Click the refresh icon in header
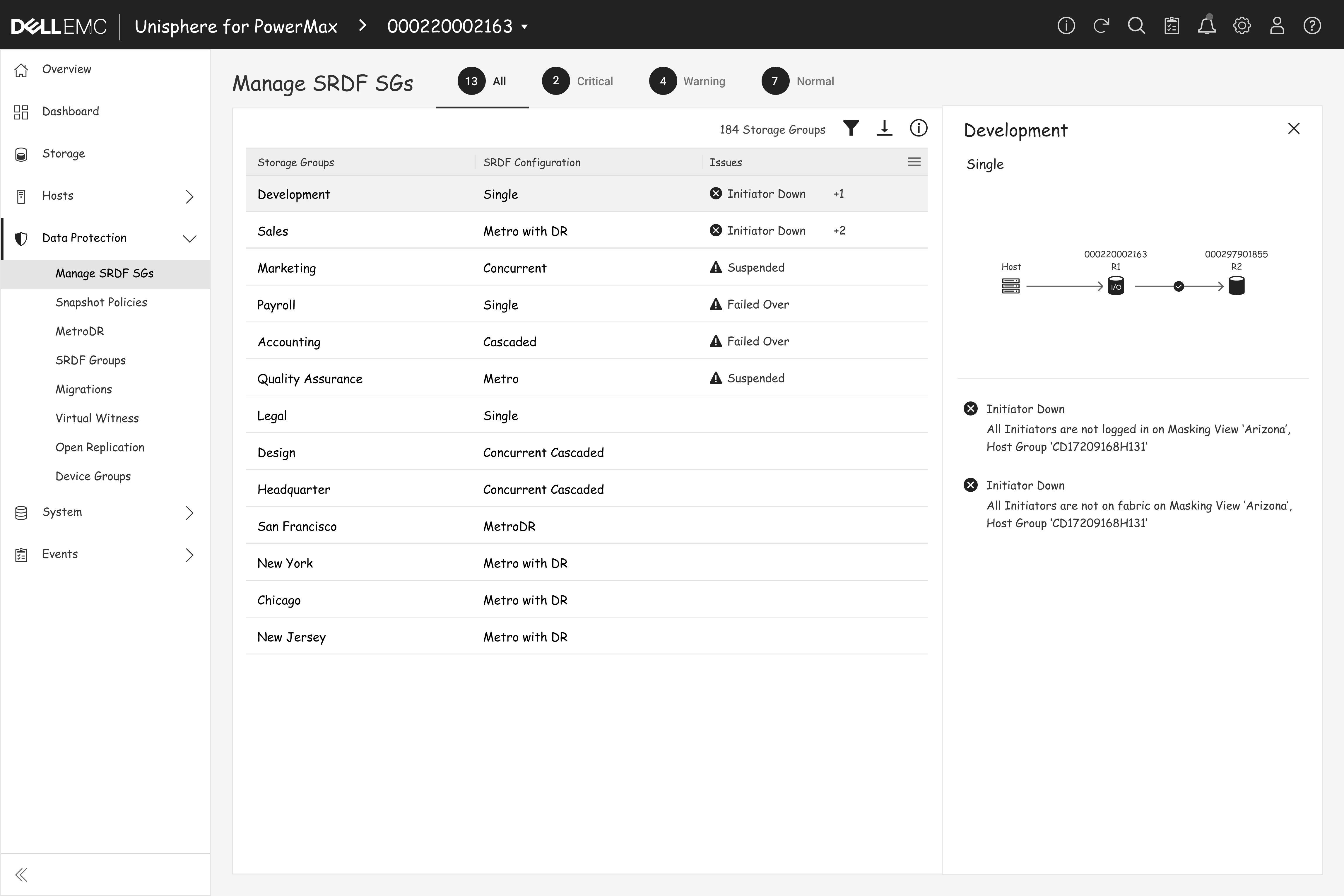The image size is (1344, 896). pos(1101,26)
